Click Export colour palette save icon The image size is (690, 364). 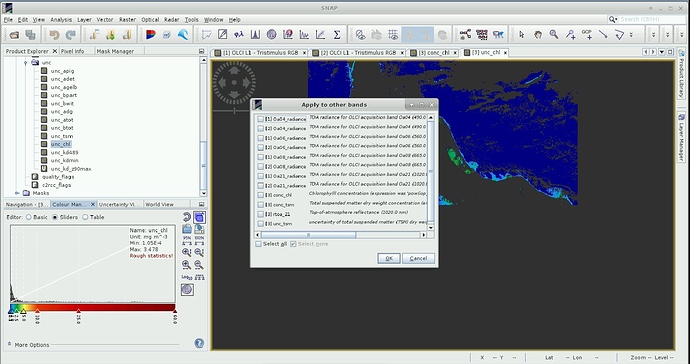(x=199, y=229)
